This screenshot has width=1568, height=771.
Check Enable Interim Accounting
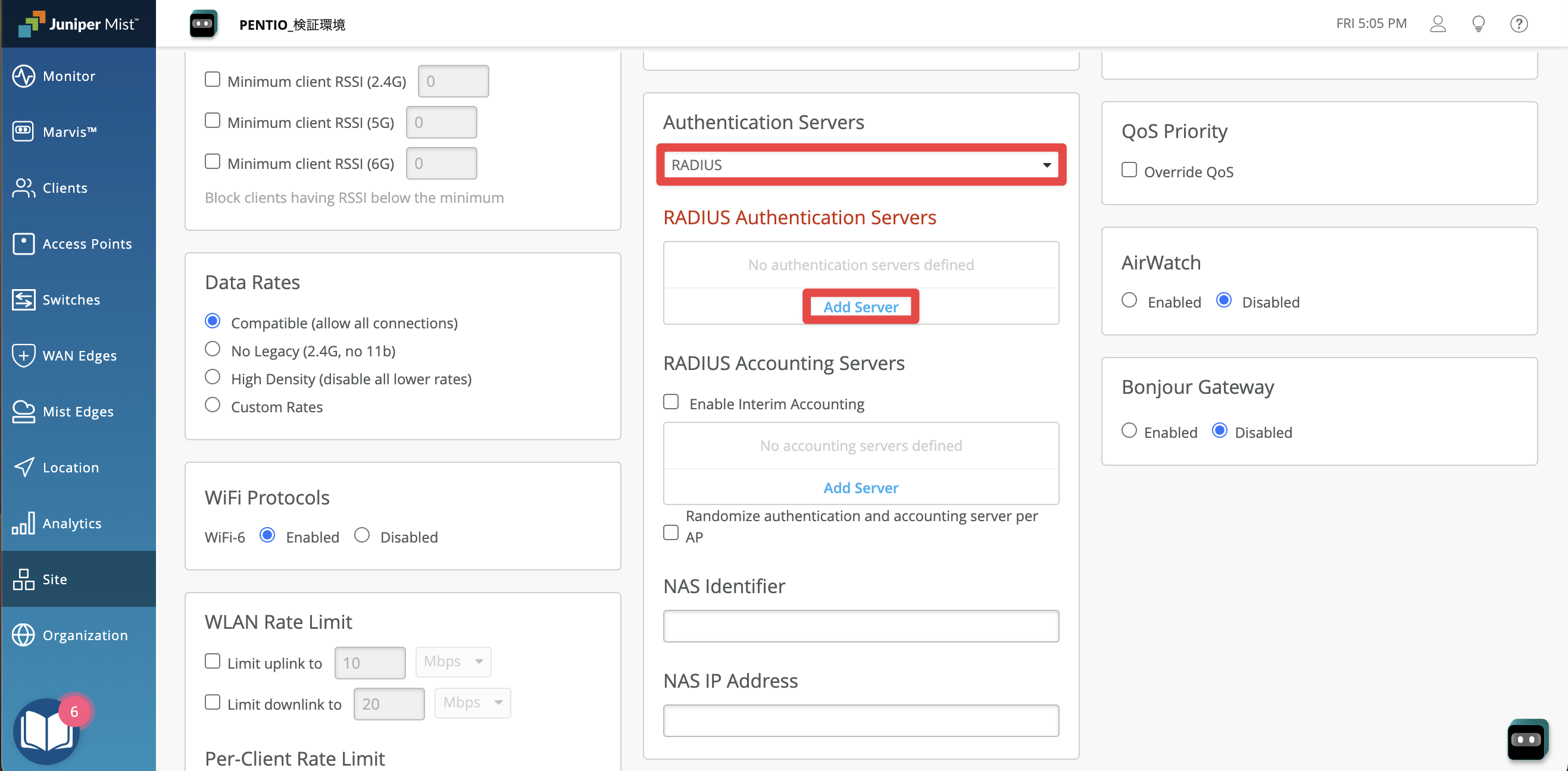click(x=671, y=402)
